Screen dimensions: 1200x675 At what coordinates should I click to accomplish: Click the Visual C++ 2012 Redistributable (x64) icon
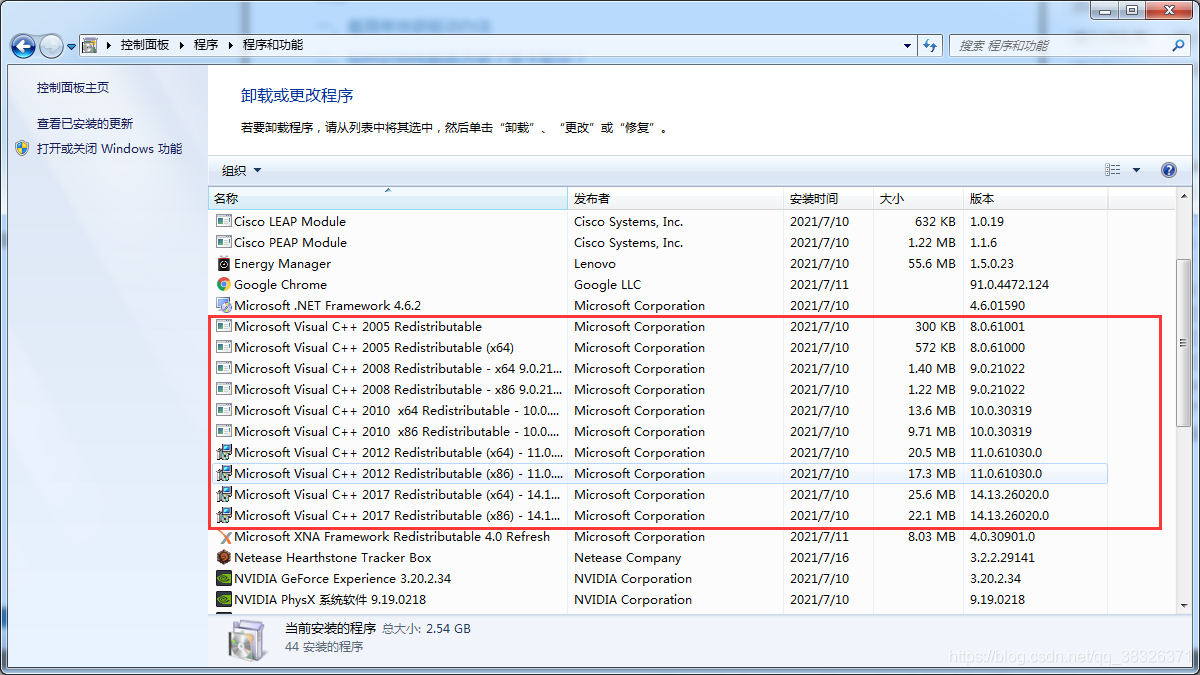click(224, 453)
